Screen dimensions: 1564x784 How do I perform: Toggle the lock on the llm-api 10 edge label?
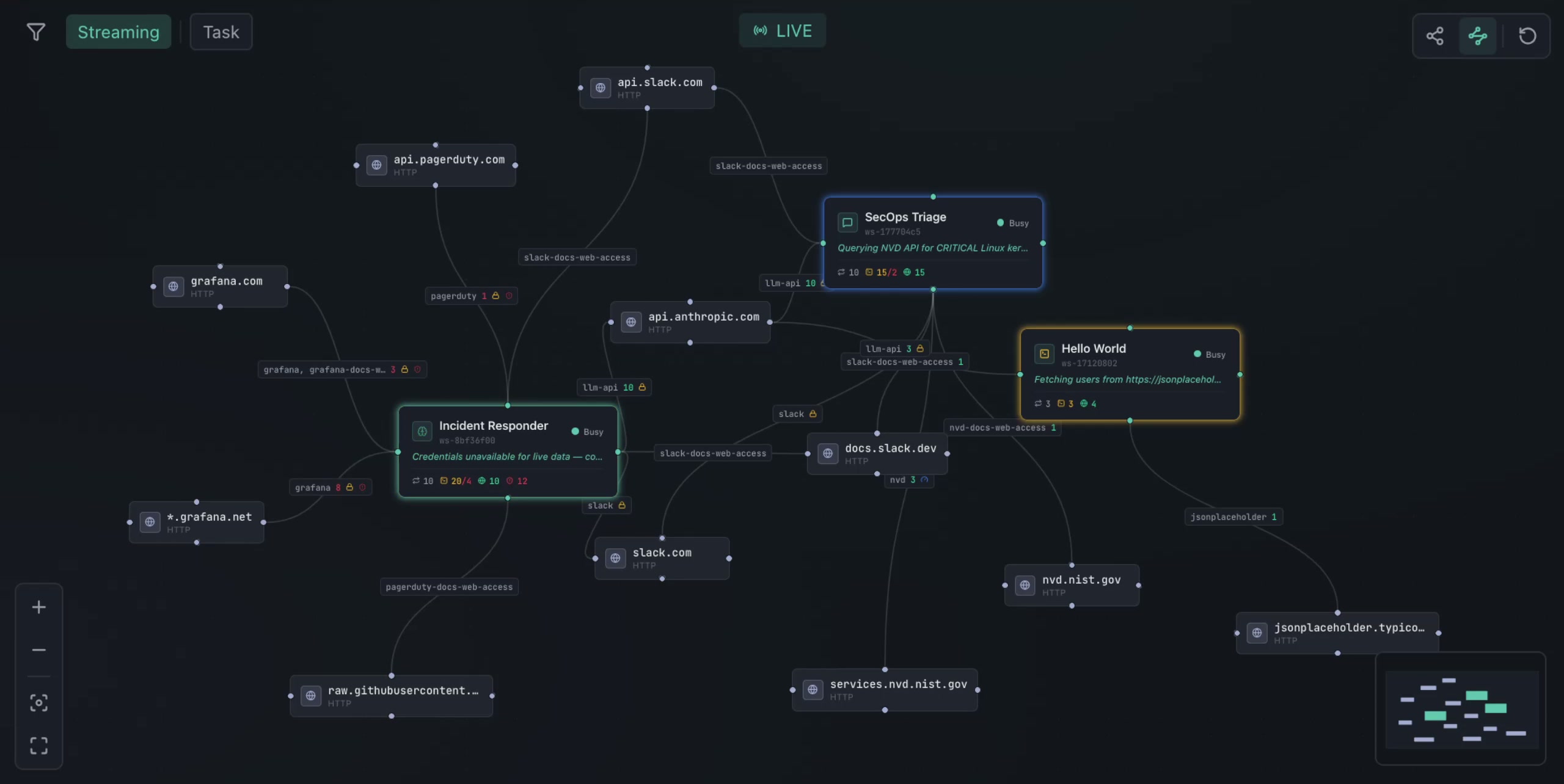641,387
